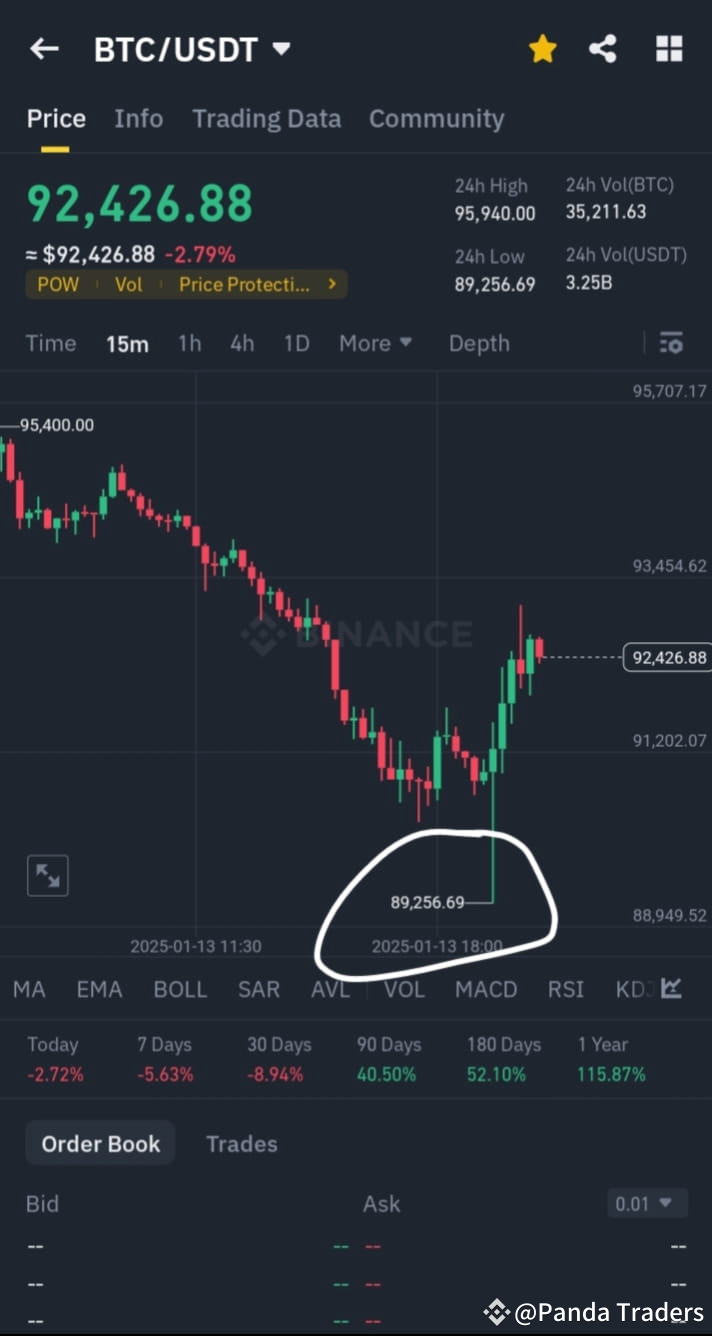Viewport: 712px width, 1336px height.
Task: Open the candlestick chart style icon
Action: tap(671, 988)
